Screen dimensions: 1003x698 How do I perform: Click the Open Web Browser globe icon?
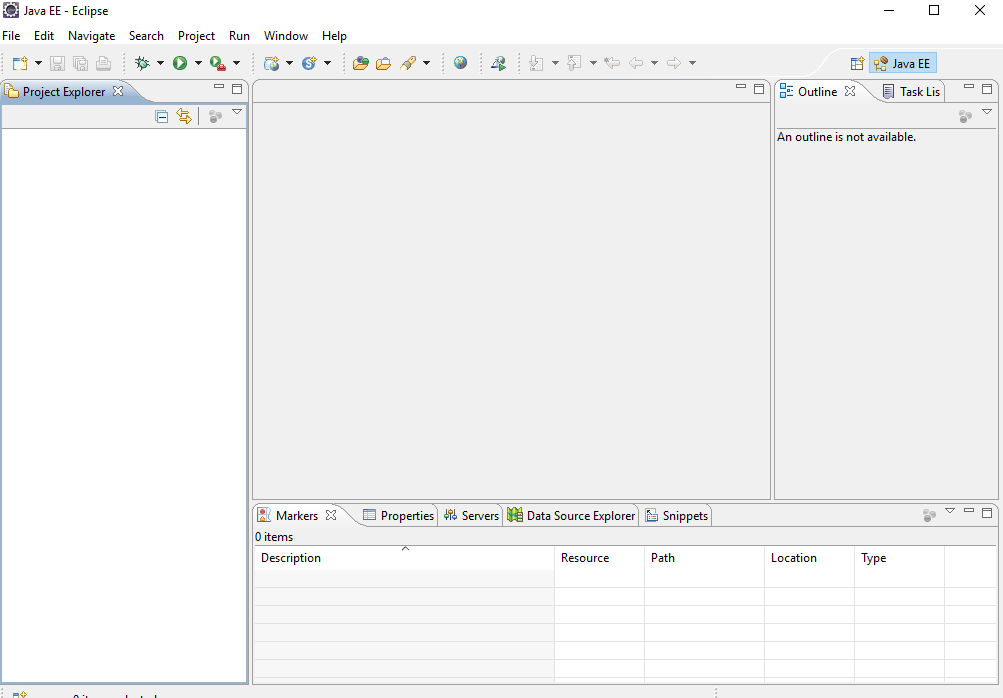pos(461,63)
